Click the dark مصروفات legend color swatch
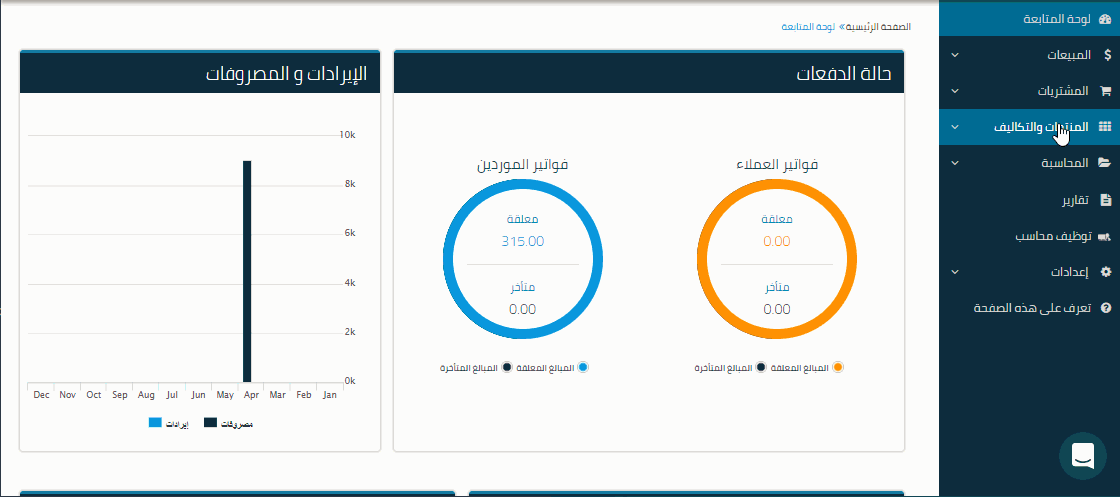 [x=210, y=423]
